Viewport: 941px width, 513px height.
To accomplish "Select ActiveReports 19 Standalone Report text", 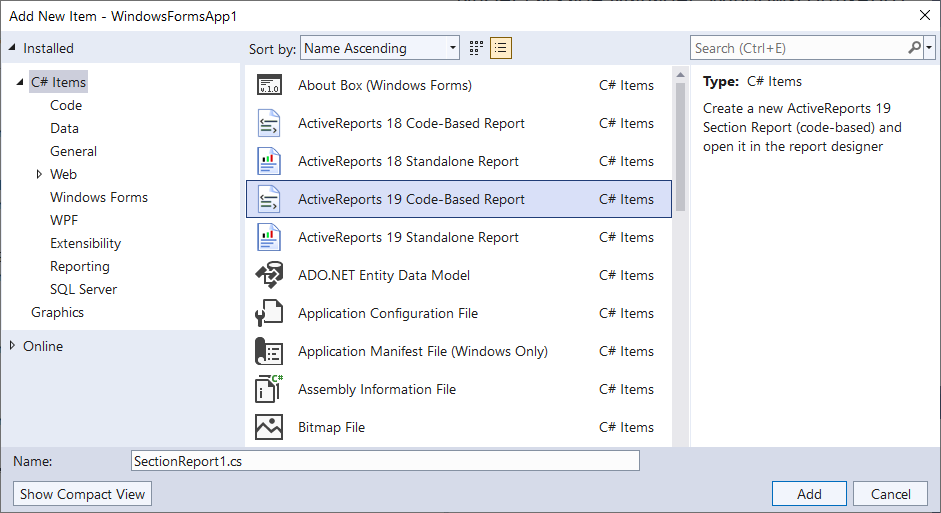I will (x=408, y=237).
